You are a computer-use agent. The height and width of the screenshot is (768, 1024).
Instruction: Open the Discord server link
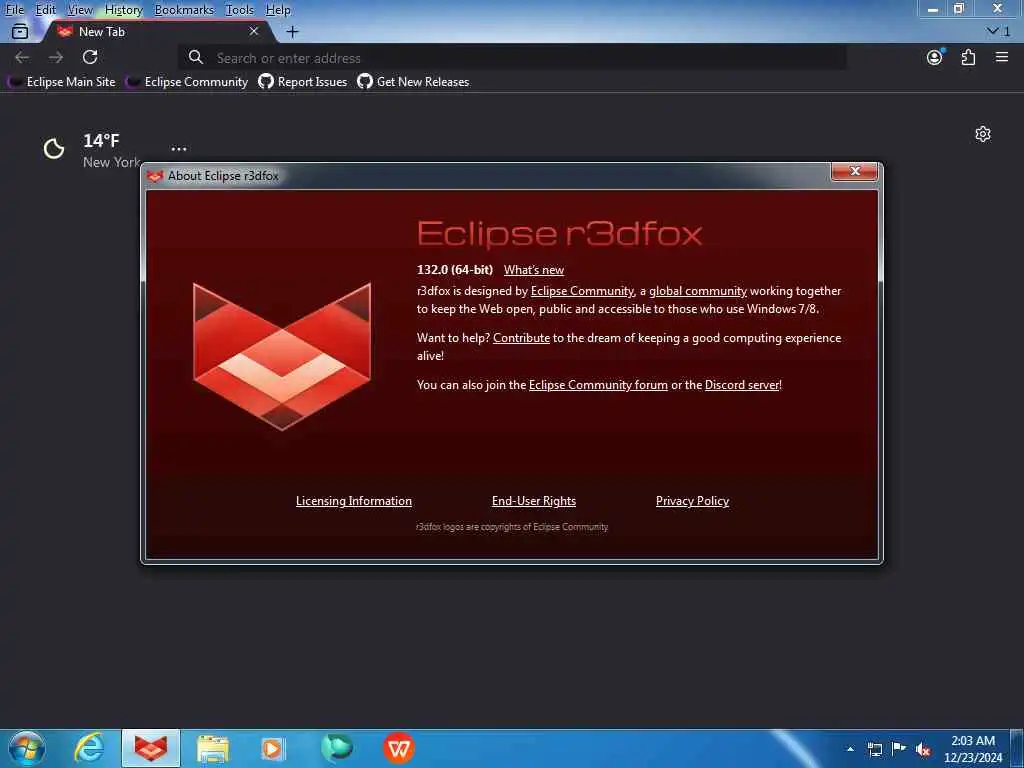(742, 385)
